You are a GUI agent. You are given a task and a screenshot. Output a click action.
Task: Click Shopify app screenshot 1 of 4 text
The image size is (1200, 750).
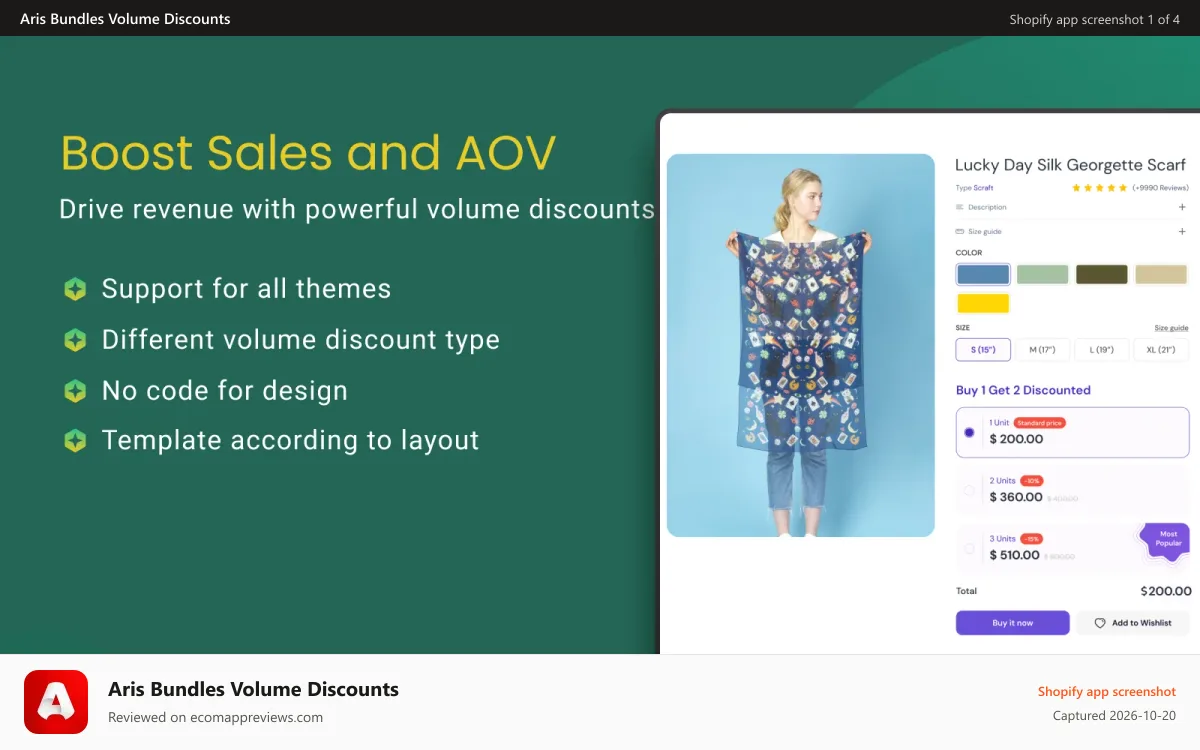(x=1095, y=19)
